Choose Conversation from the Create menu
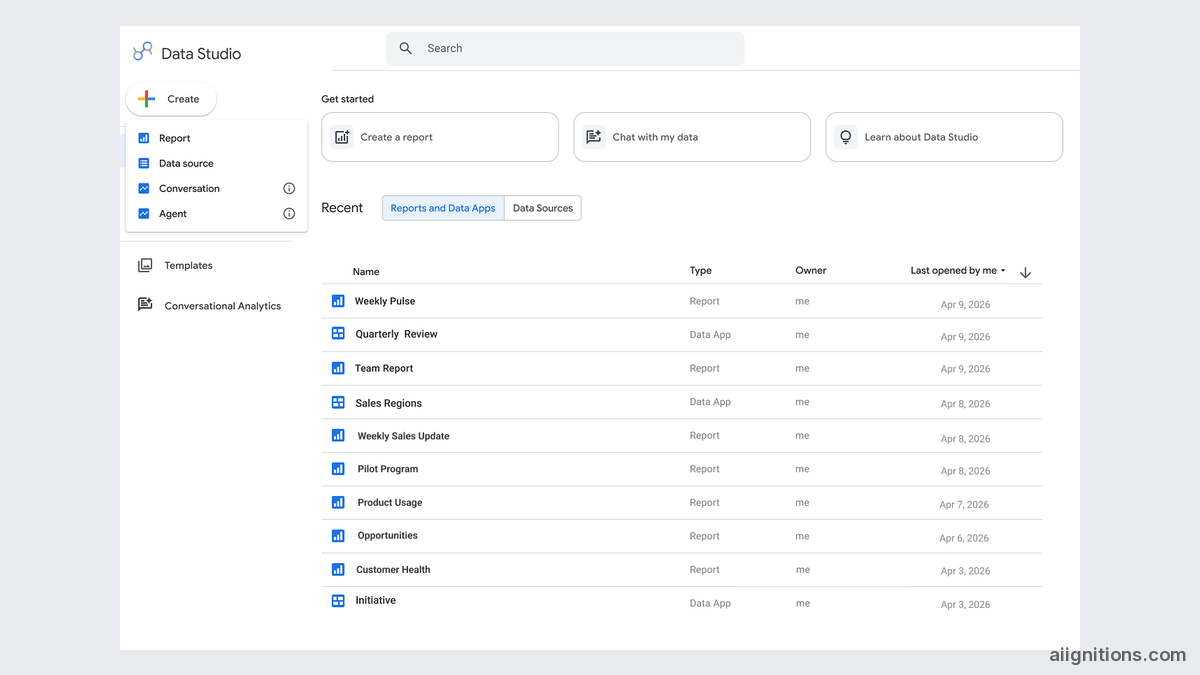The image size is (1200, 675). (216, 188)
